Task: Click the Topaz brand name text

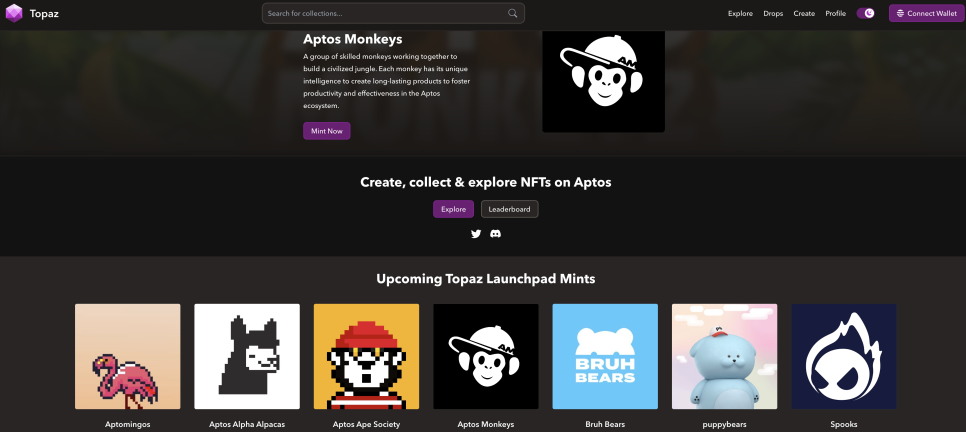Action: point(44,13)
